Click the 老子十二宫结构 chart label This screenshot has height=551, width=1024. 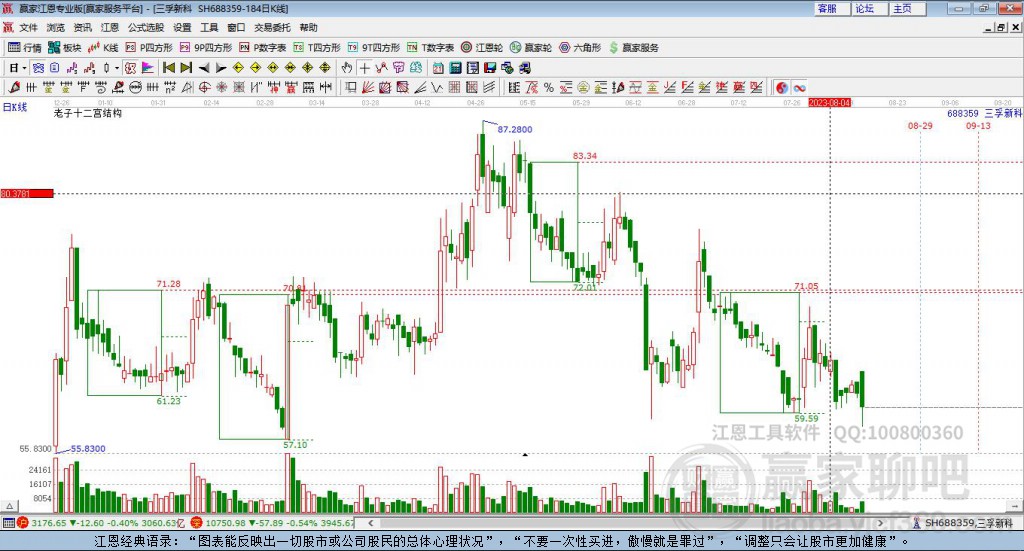tap(88, 113)
